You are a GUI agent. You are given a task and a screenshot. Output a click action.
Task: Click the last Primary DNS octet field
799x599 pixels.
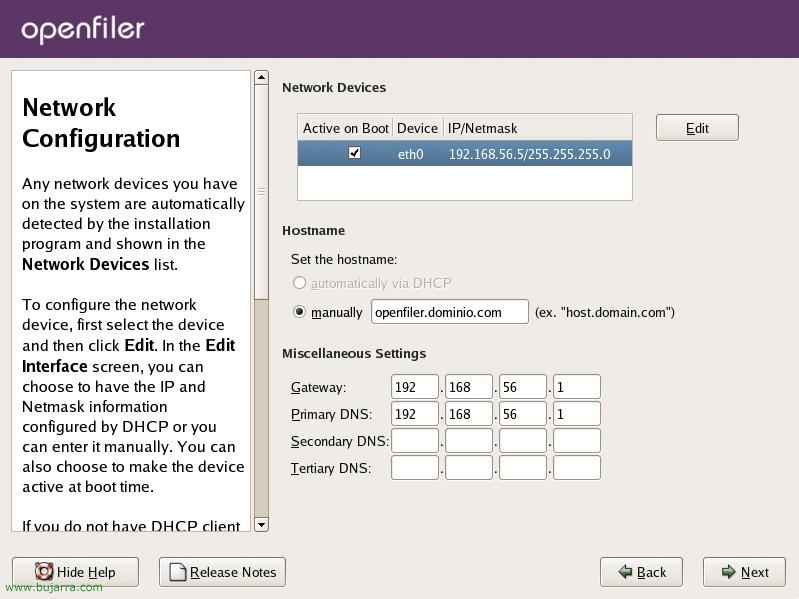coord(576,414)
